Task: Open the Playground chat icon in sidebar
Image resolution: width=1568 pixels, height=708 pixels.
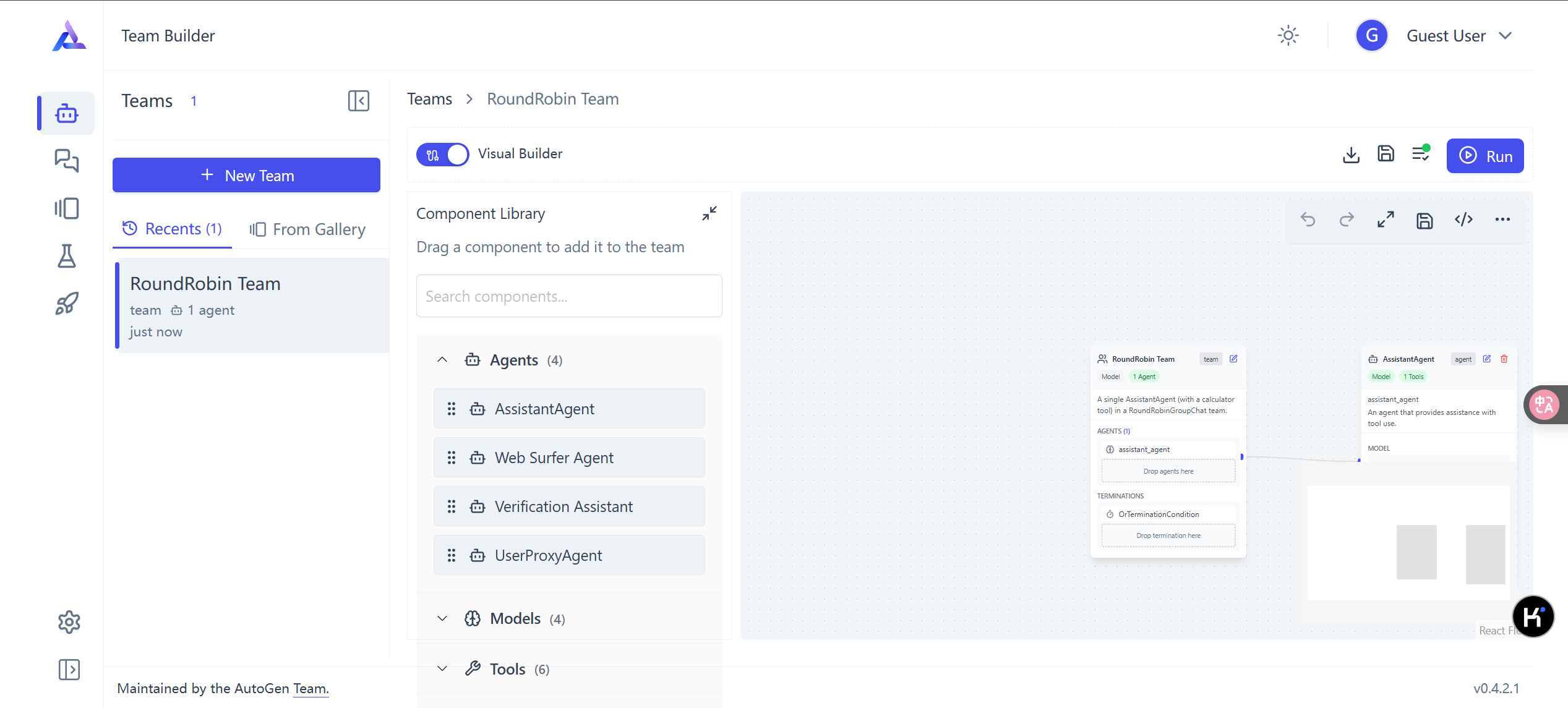Action: tap(66, 161)
